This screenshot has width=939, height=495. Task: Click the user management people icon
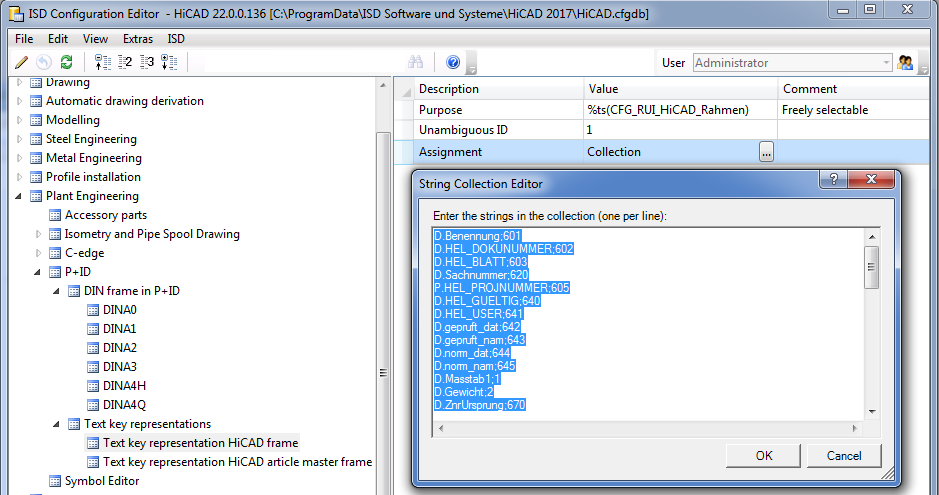pyautogui.click(x=905, y=62)
